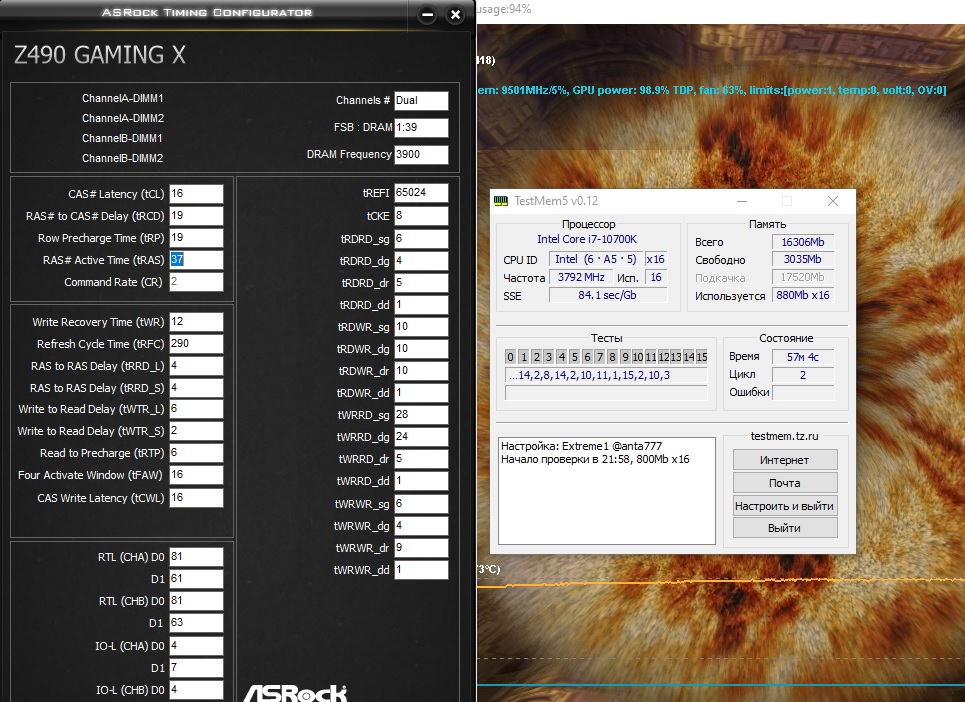Click the Channels # field showing Dual

[422, 100]
